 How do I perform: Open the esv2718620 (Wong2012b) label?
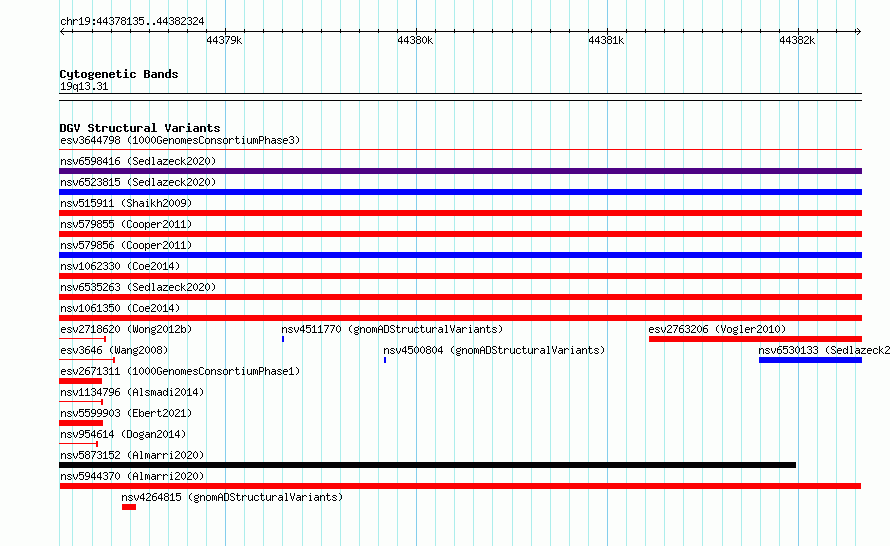[x=126, y=329]
